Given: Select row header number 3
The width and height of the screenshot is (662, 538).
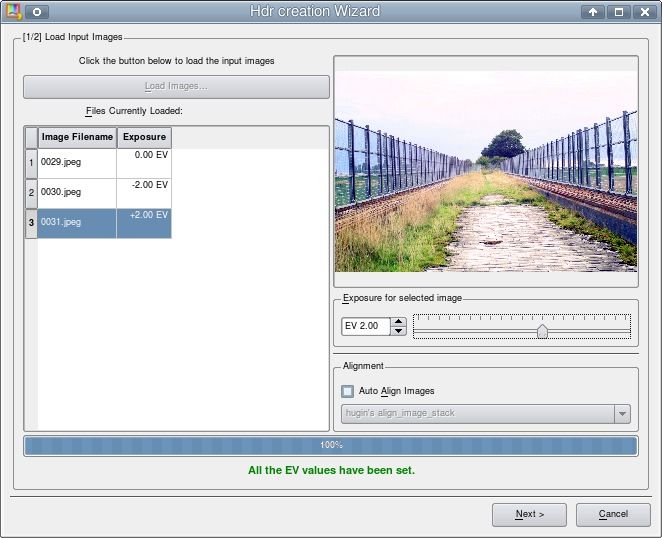Looking at the screenshot, I should point(31,223).
